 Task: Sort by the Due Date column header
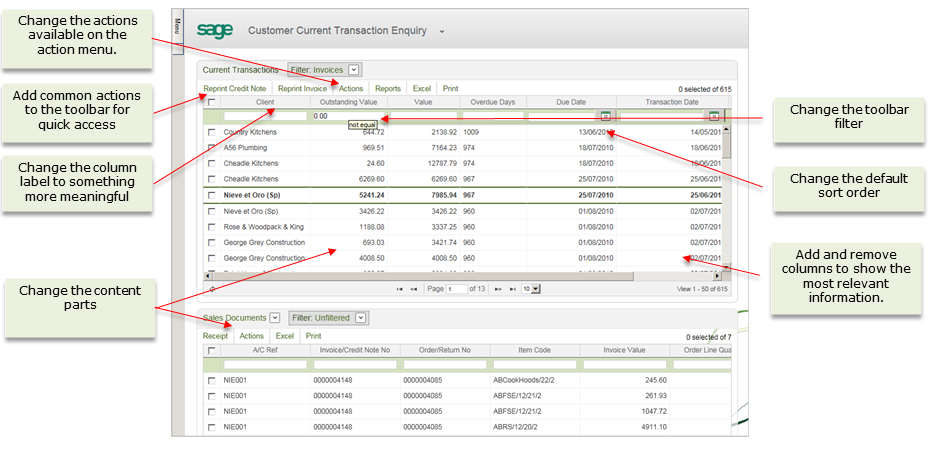pyautogui.click(x=571, y=102)
